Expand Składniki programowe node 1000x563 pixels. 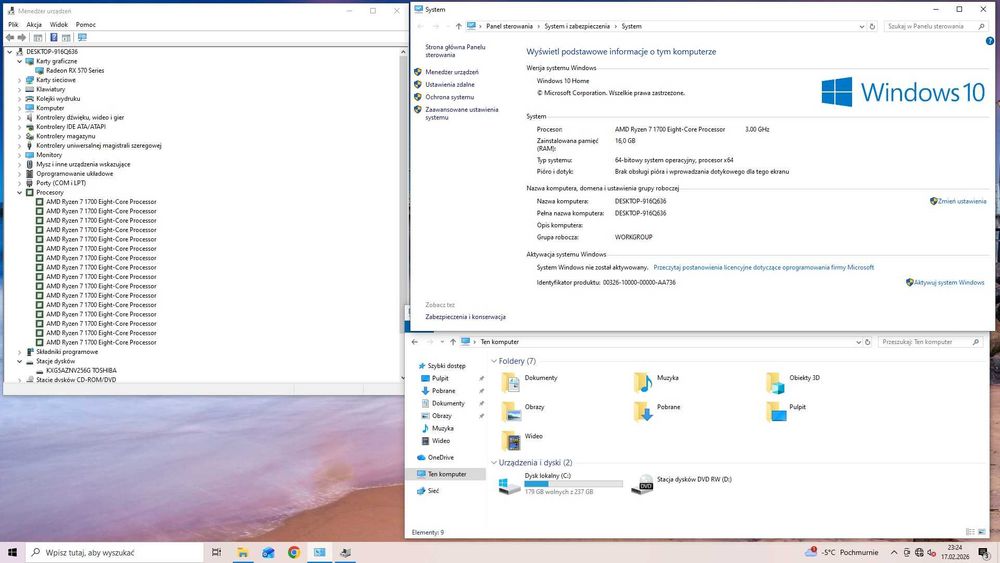coord(20,352)
